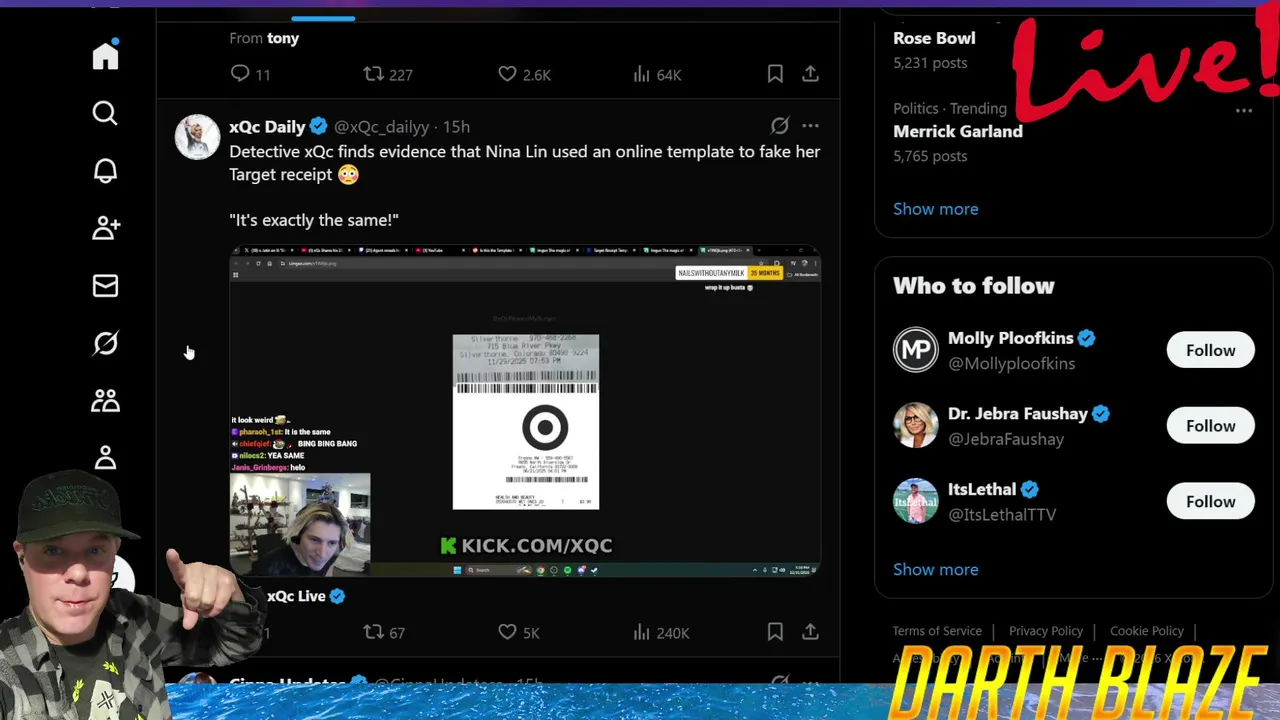Click the 5,765 posts count text
Screen dimensions: 1280x720
pyautogui.click(x=930, y=156)
